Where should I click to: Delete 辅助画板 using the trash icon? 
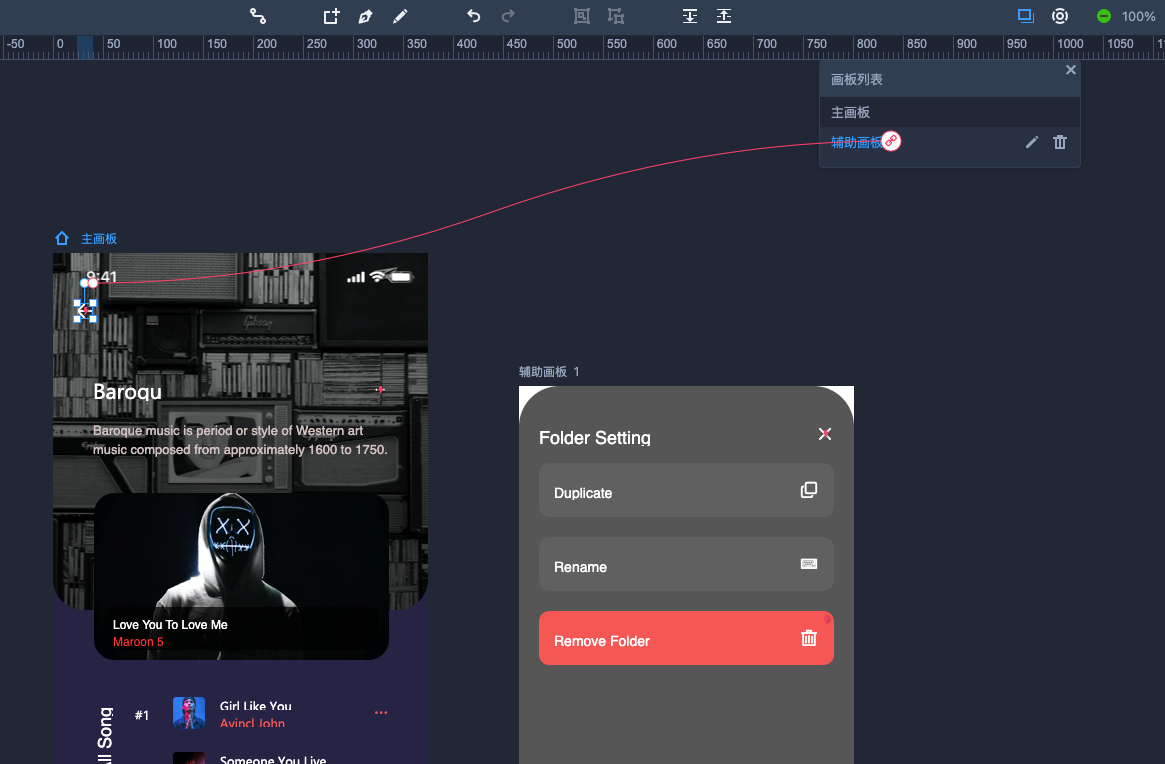[1060, 142]
